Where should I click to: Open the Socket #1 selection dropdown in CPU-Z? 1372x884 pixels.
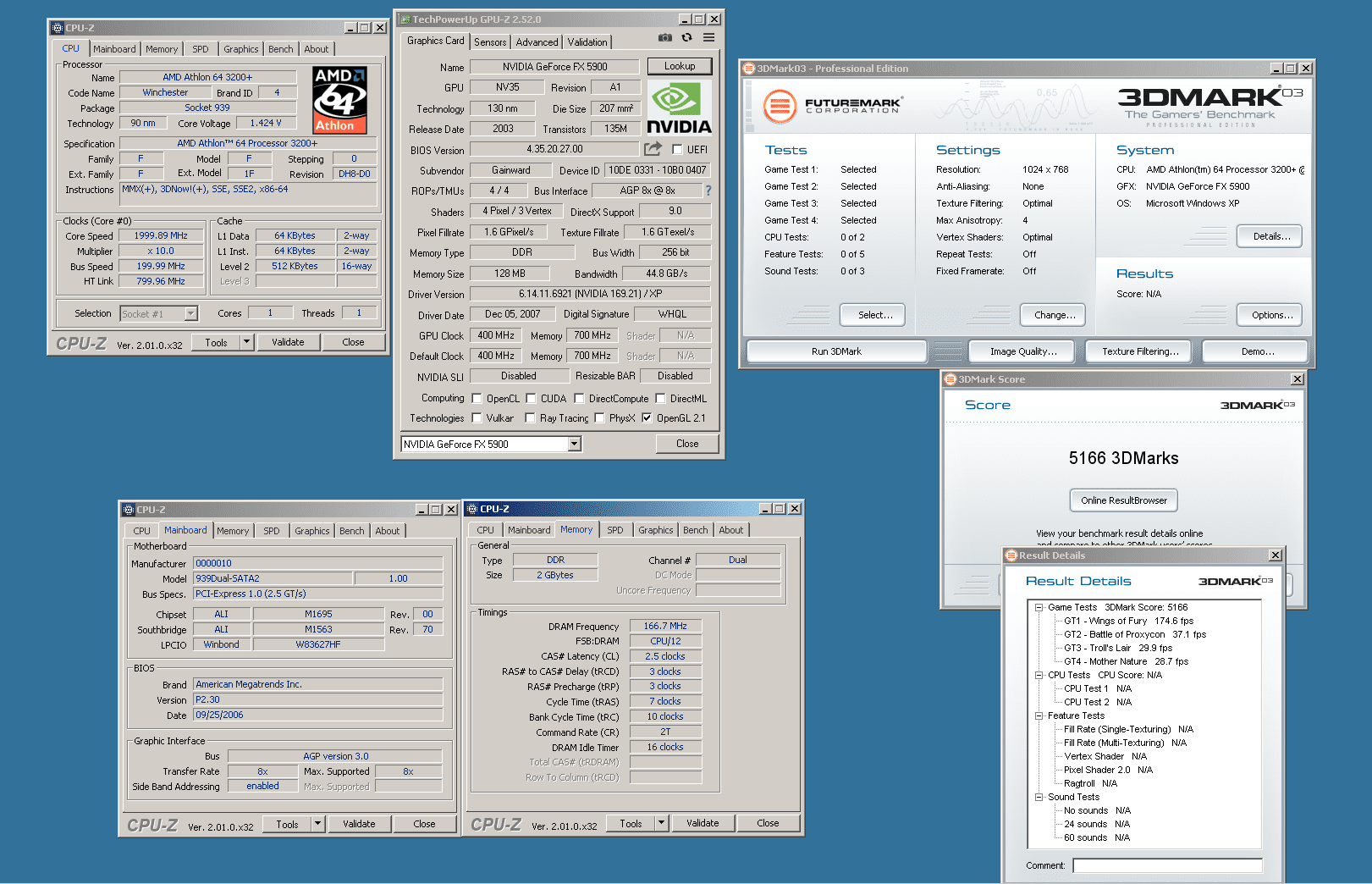click(x=190, y=313)
